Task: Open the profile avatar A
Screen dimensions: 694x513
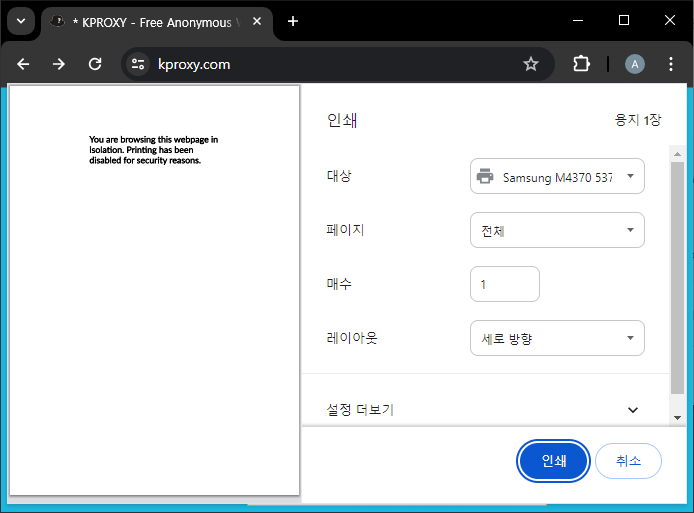Action: (x=635, y=65)
